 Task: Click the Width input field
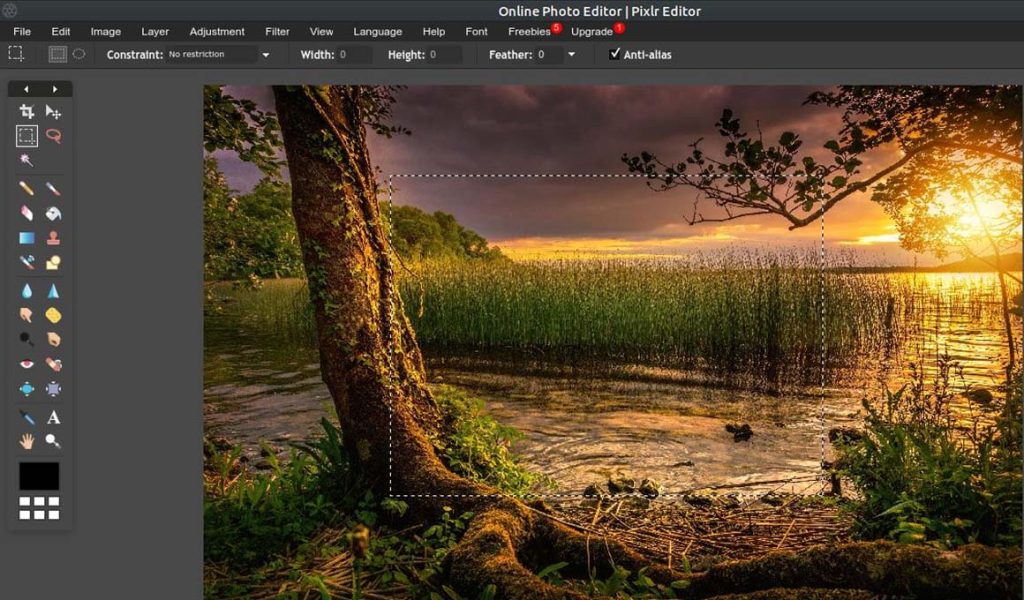tap(353, 55)
